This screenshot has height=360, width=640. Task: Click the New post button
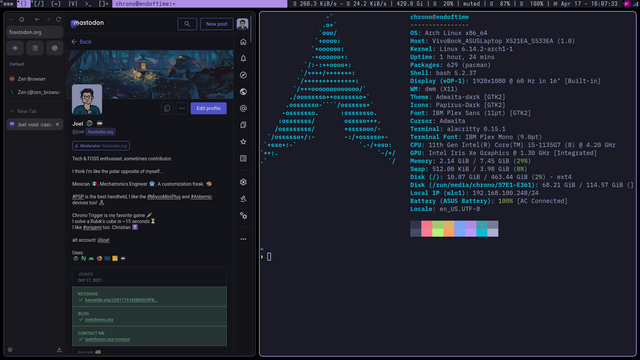coord(216,24)
